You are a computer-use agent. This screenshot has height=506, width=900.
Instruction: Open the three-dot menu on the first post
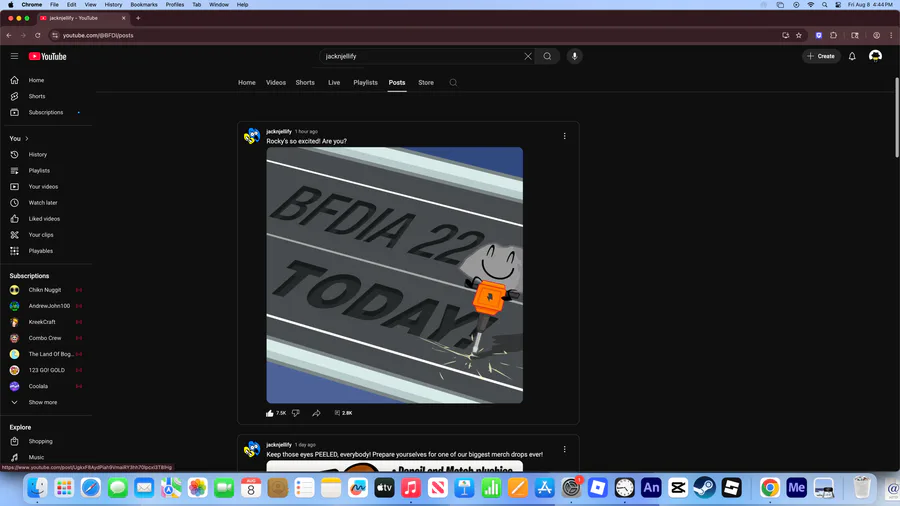(564, 136)
